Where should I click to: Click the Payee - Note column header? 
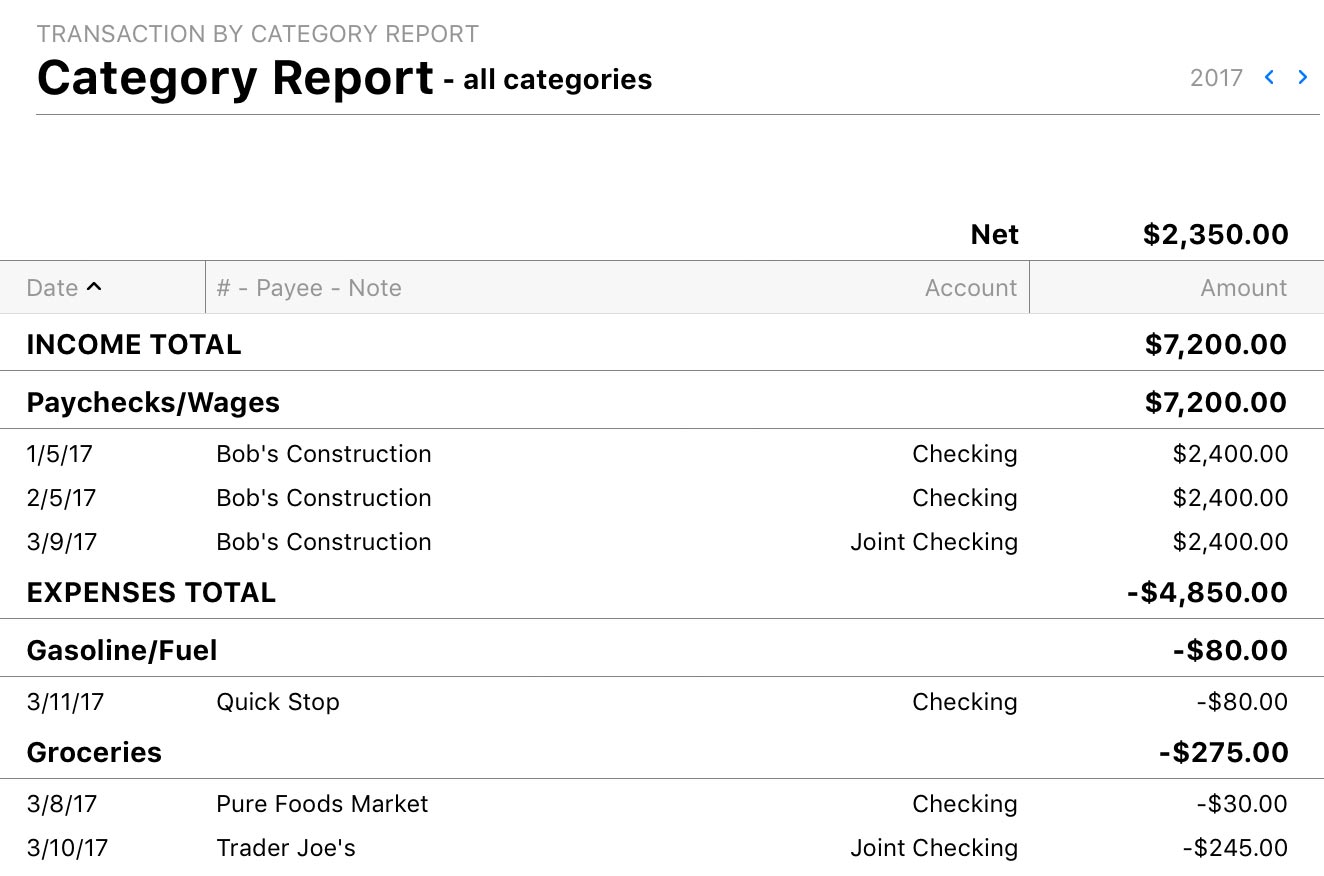tap(309, 288)
